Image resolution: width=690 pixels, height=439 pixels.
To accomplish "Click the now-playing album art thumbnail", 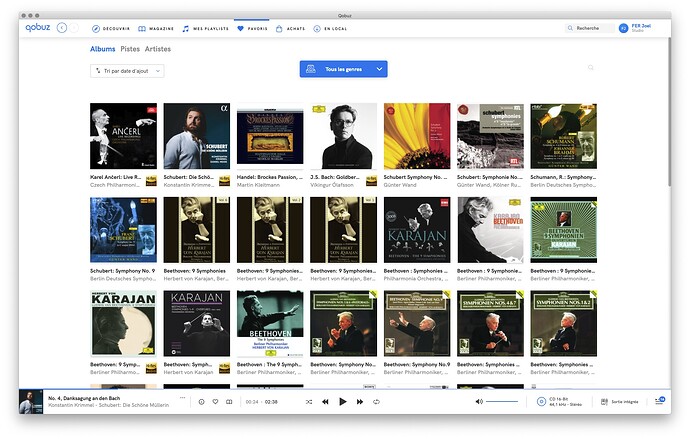I will [x=31, y=402].
